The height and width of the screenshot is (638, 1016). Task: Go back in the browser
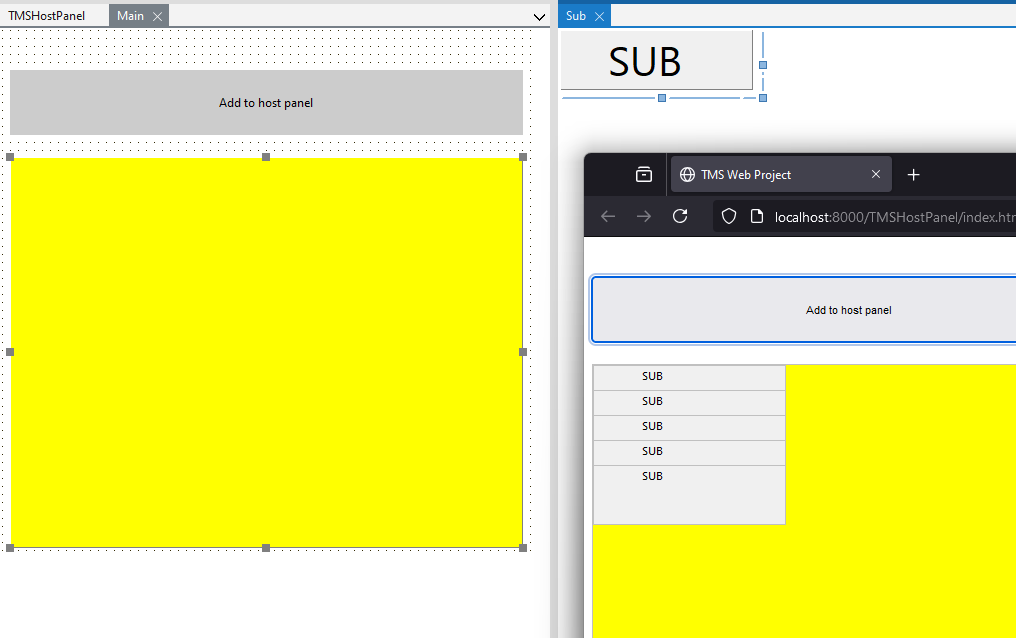[608, 216]
